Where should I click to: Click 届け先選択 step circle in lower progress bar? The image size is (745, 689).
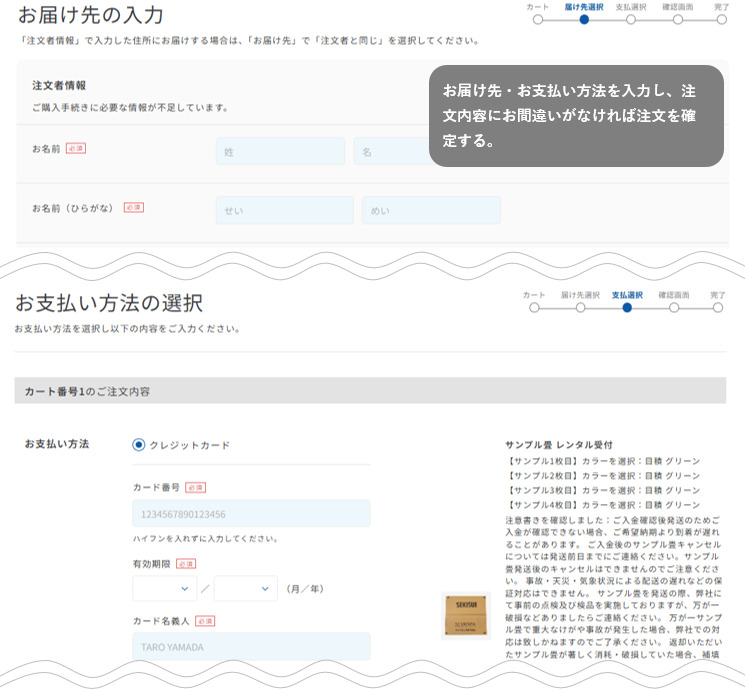pos(580,307)
